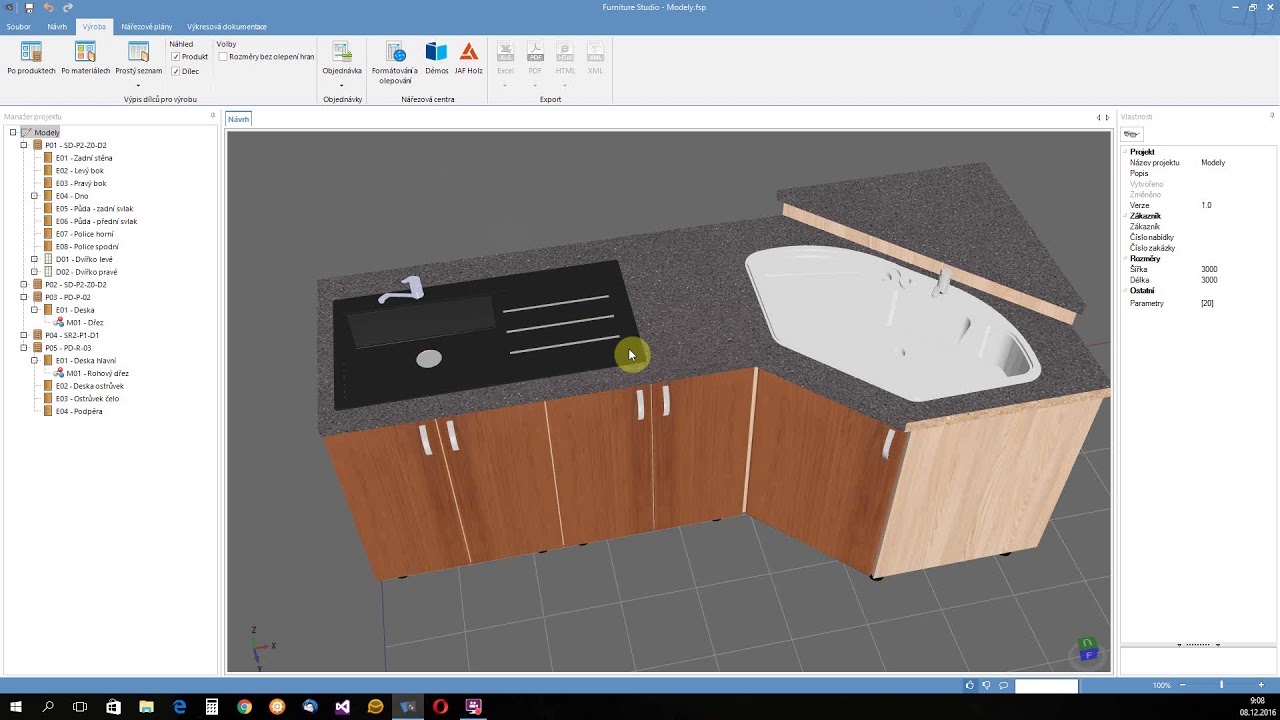1280x720 pixels.
Task: Select M01 - Rohový dřez tree item
Action: tap(97, 373)
